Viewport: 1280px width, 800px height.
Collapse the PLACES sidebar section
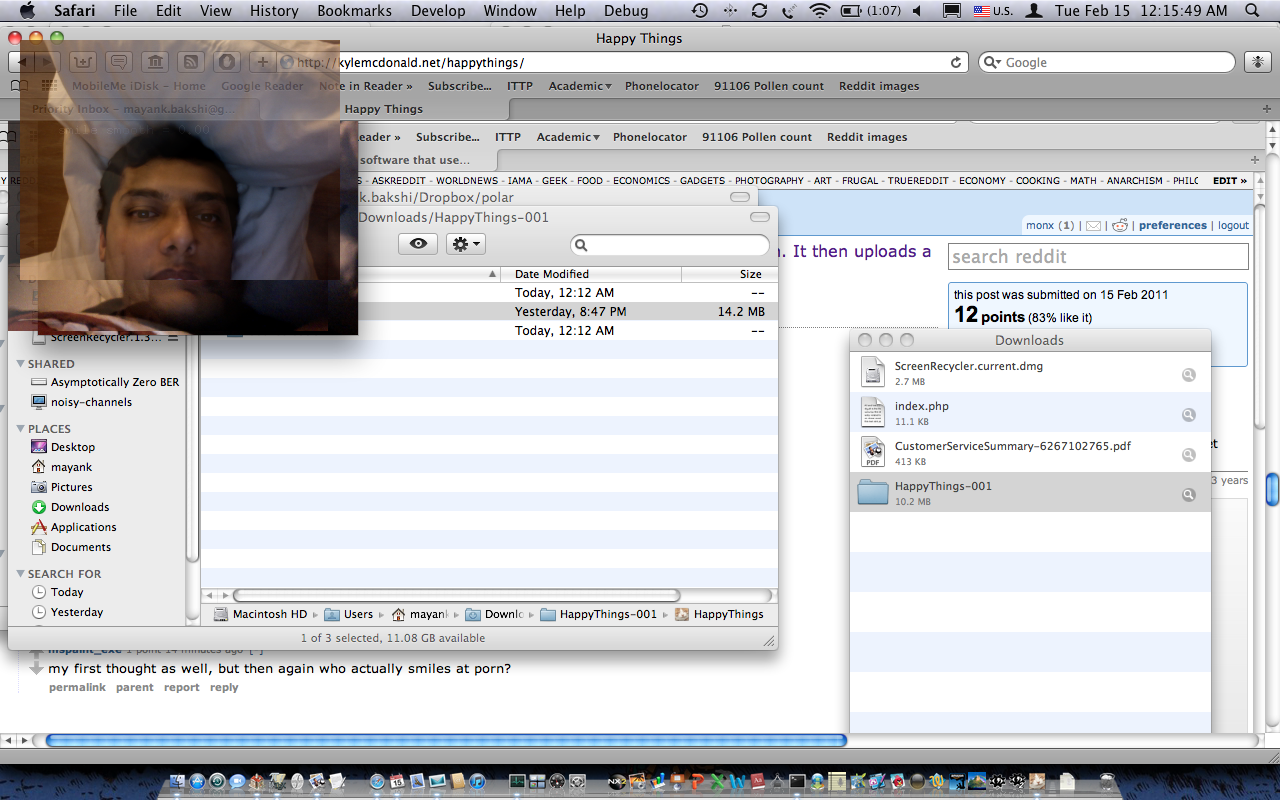[22, 429]
